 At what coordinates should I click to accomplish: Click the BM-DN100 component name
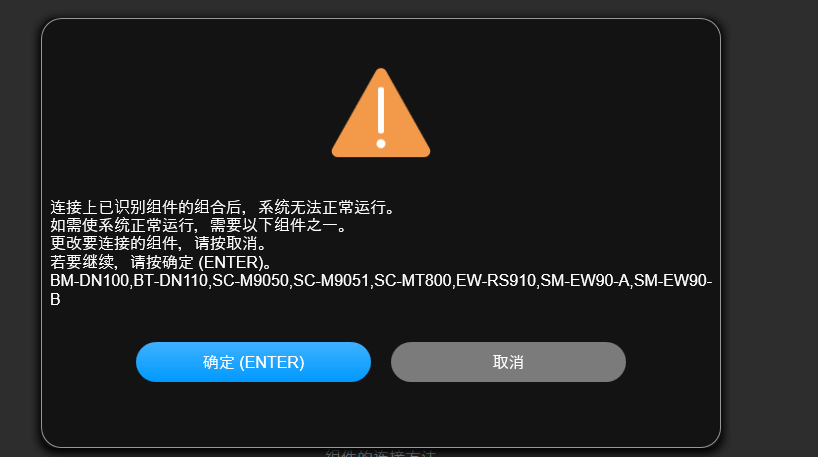(x=89, y=281)
